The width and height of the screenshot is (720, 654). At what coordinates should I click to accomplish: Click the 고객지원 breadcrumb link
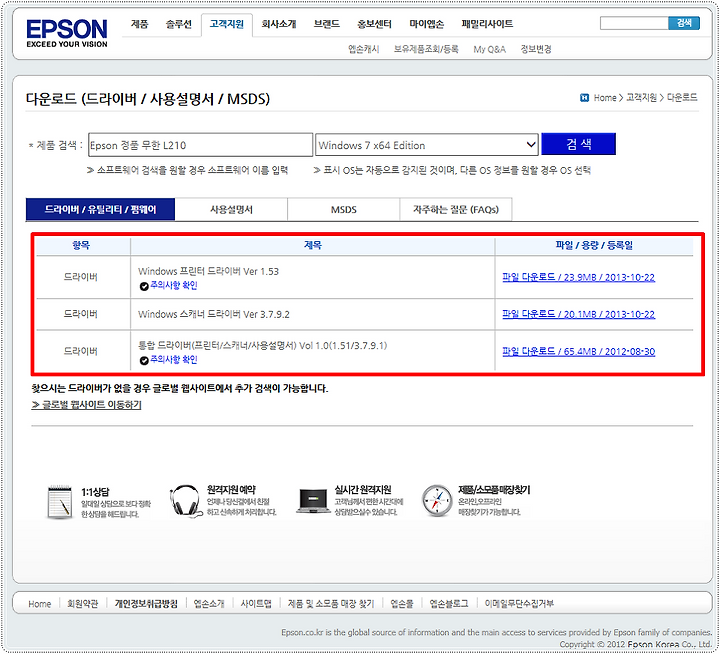click(641, 98)
